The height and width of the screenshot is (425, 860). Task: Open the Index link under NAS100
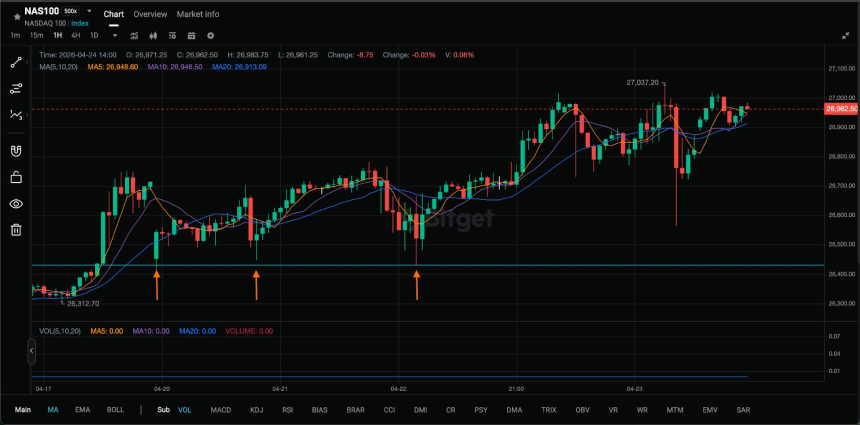point(80,24)
